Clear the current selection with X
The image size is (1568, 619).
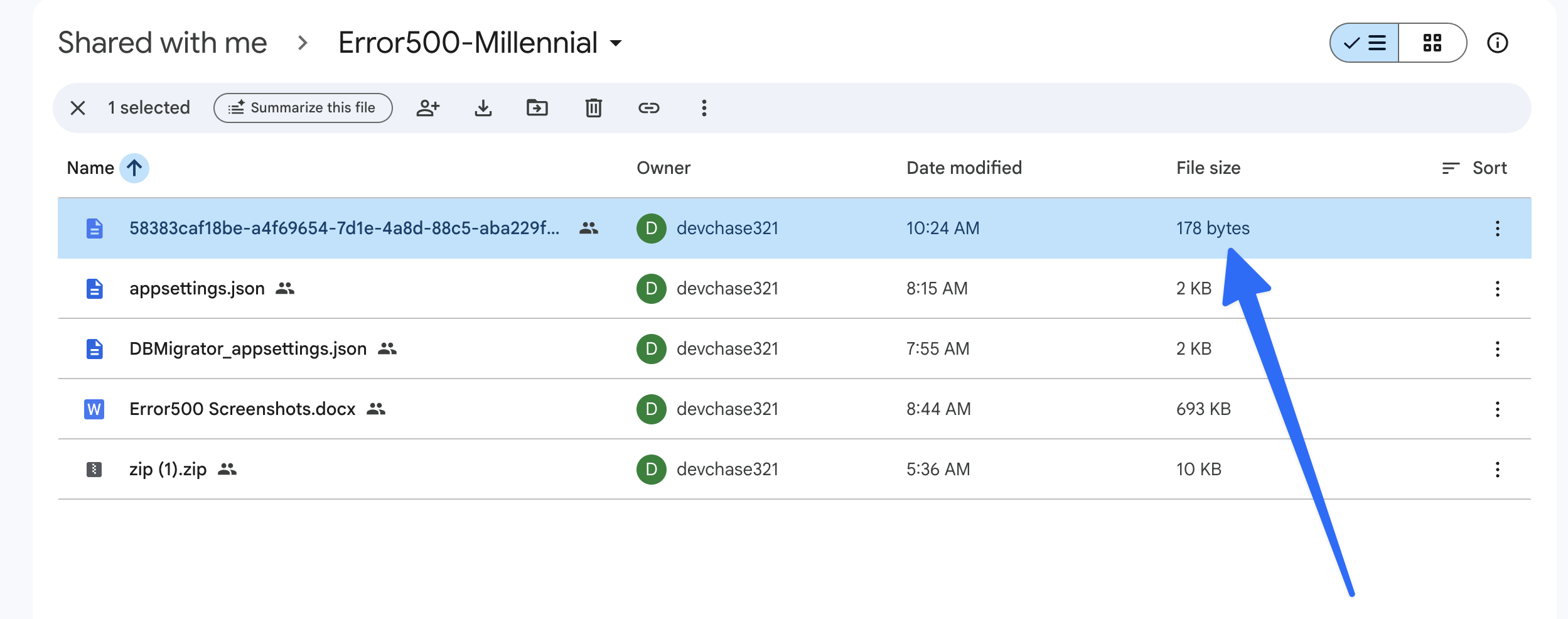[78, 108]
